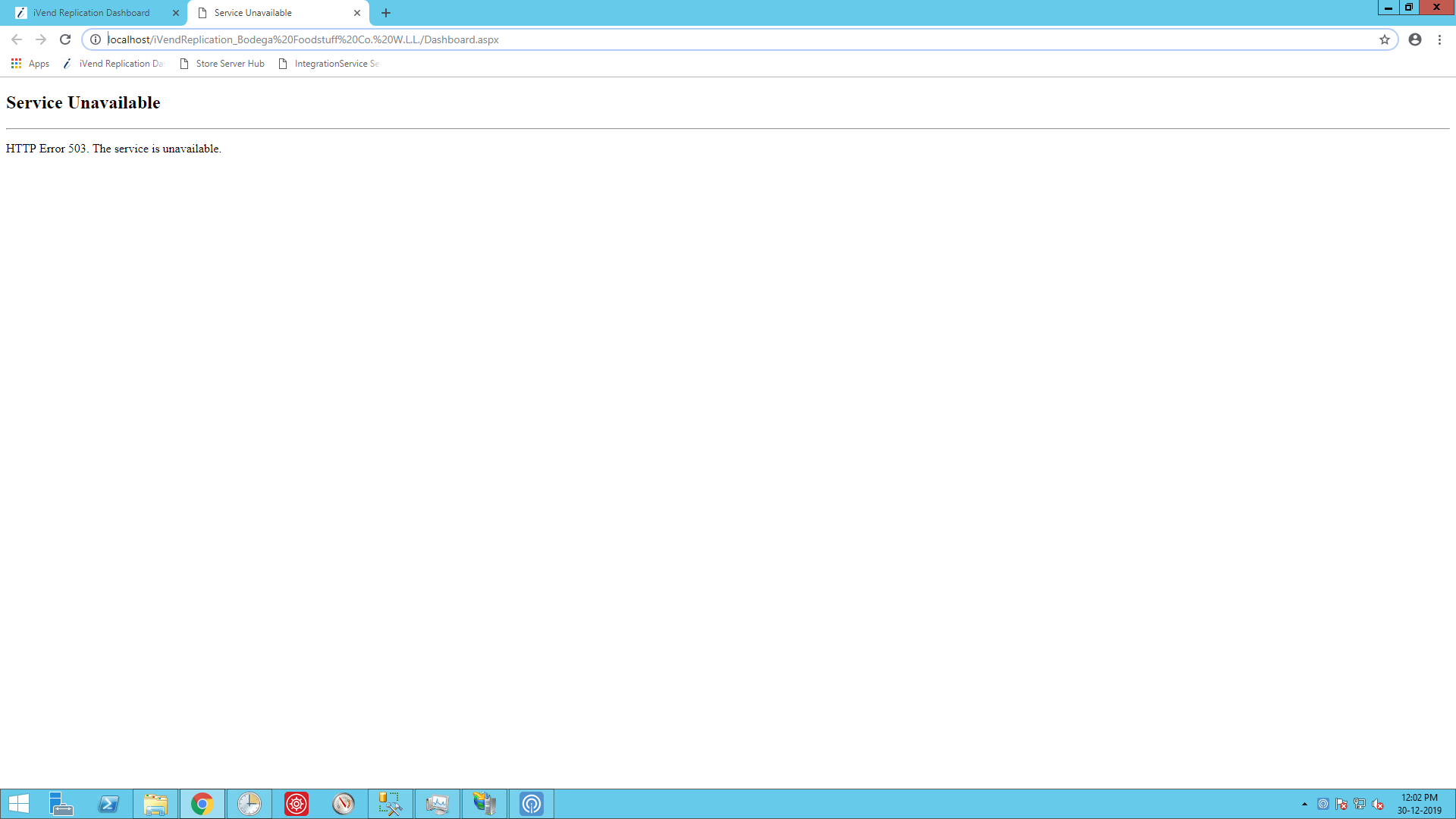The height and width of the screenshot is (819, 1456).
Task: Close the Service Unavailable tab
Action: [x=357, y=13]
